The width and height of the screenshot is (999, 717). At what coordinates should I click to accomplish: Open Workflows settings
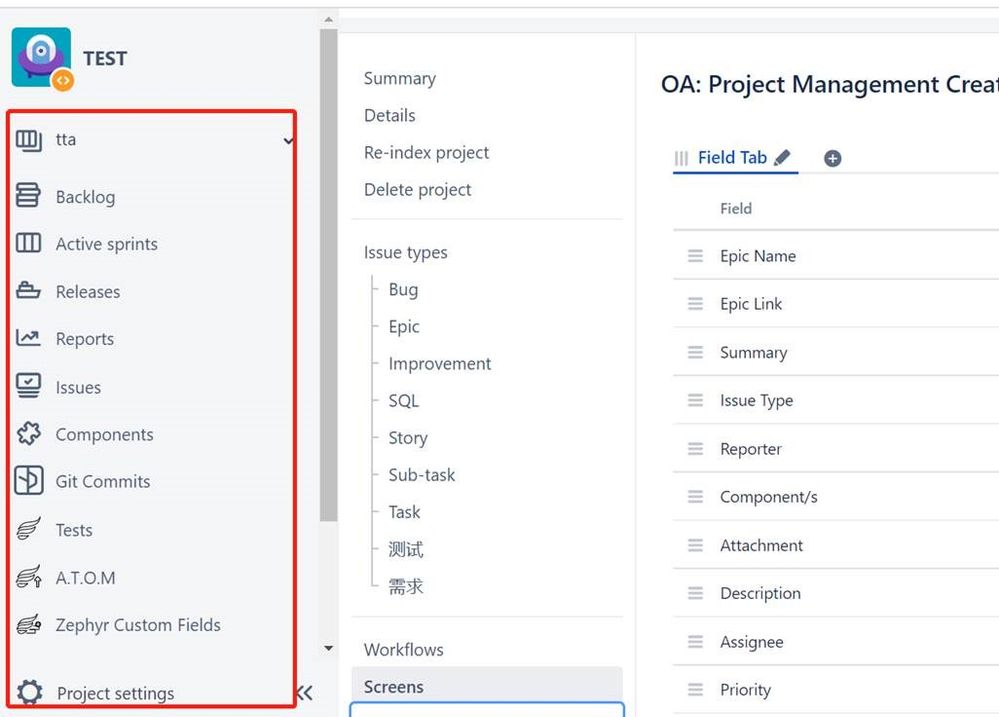[404, 649]
